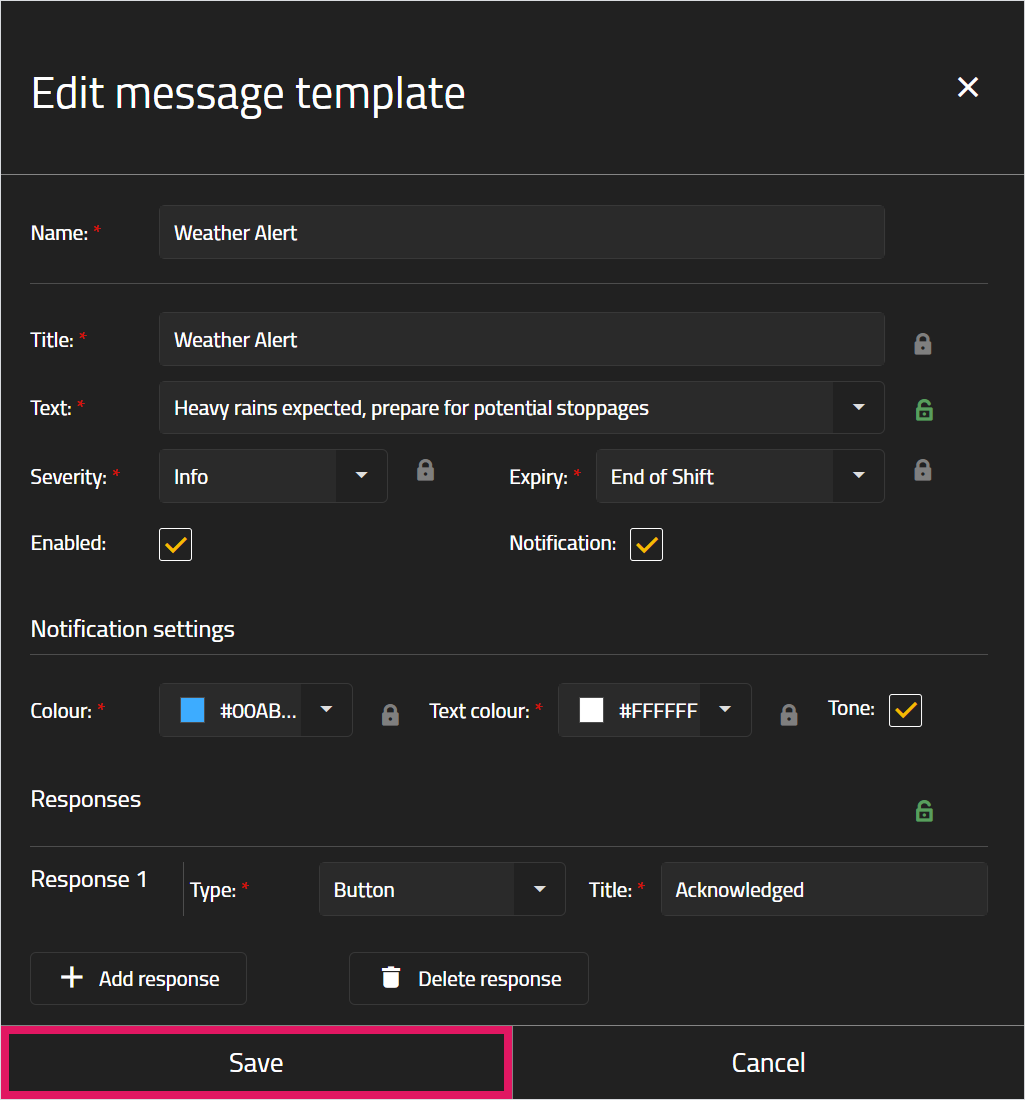
Task: Toggle the lock icon beside Colour dropdown
Action: pyautogui.click(x=390, y=714)
